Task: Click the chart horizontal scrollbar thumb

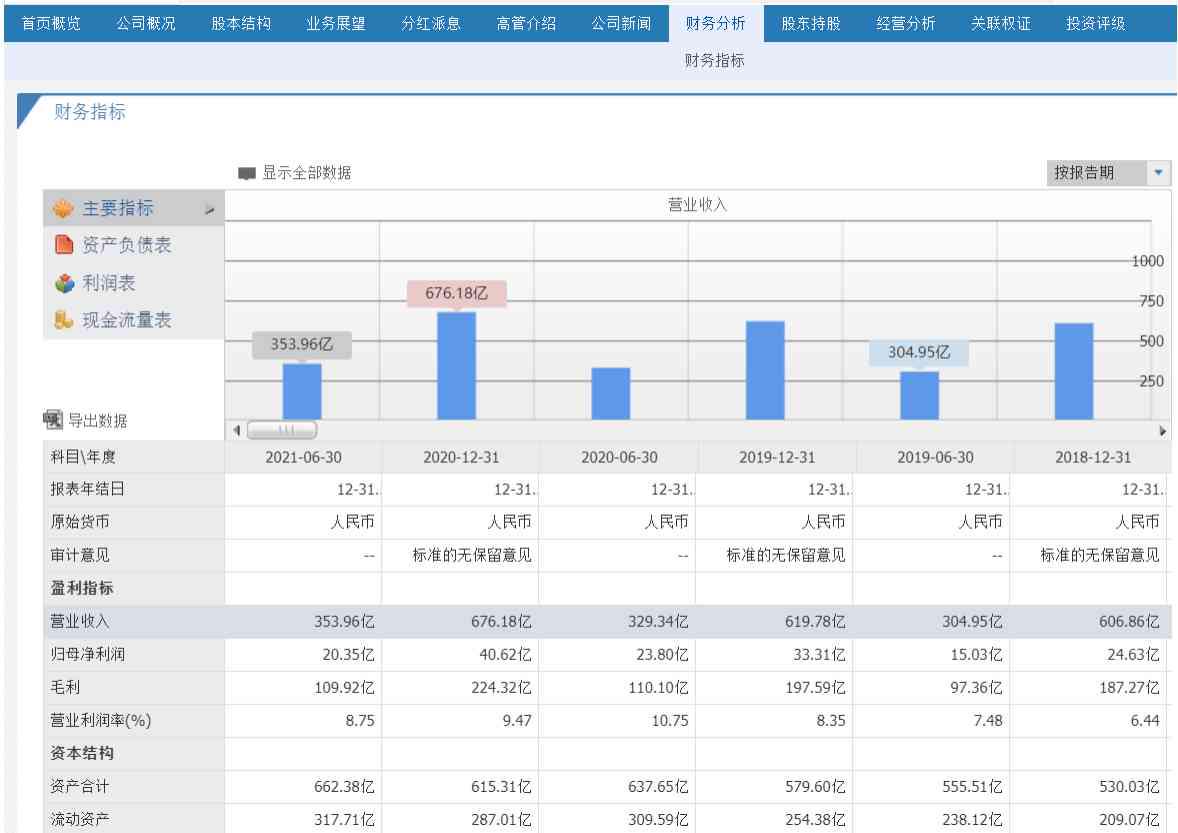Action: coord(281,430)
